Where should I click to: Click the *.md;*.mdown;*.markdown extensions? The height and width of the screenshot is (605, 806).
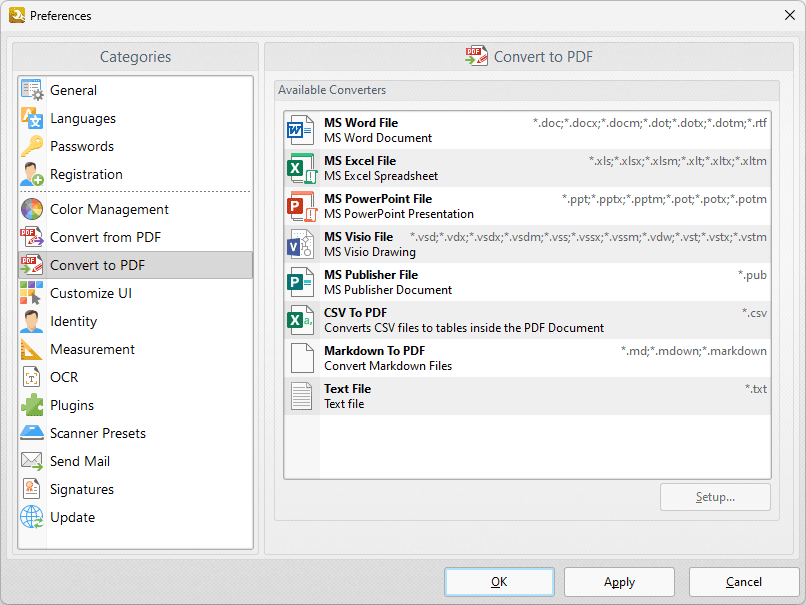coord(693,351)
